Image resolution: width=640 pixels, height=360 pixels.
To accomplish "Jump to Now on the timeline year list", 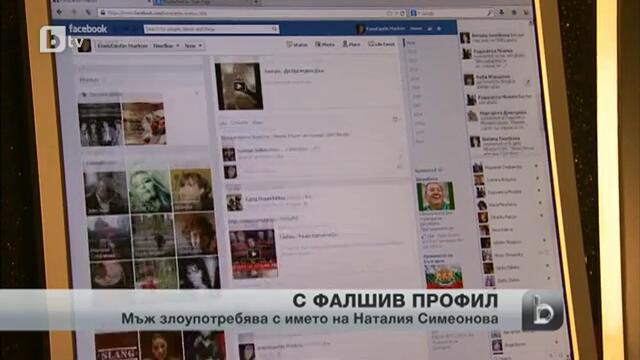I will [x=411, y=42].
